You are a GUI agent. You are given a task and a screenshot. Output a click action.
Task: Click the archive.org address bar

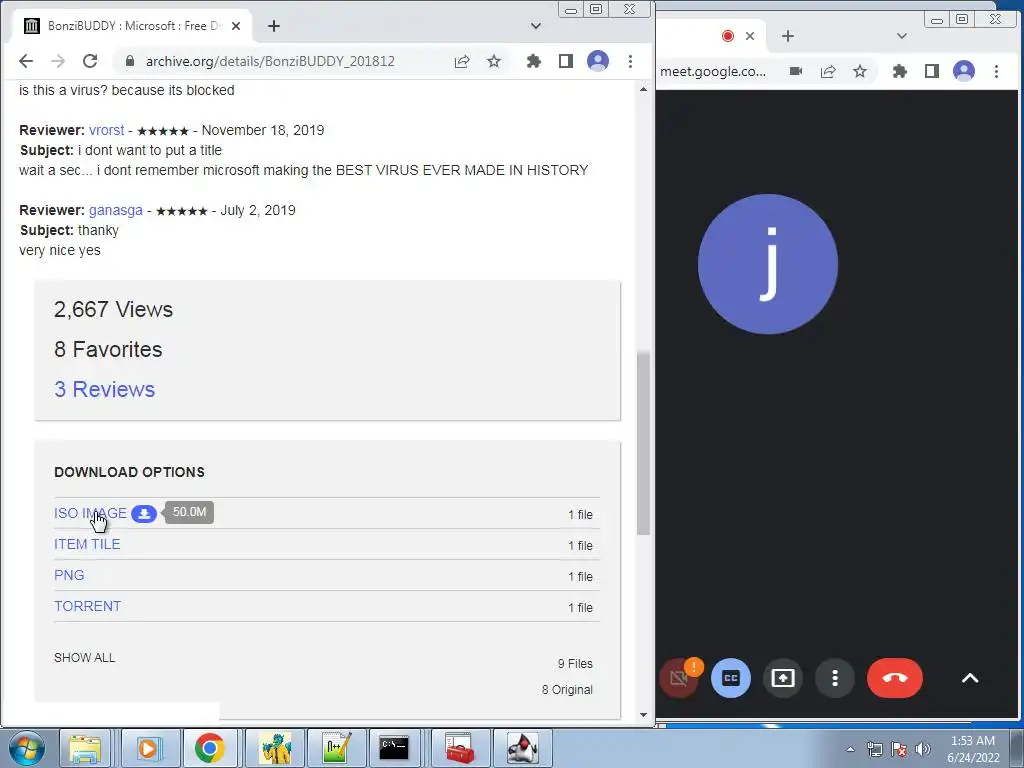pyautogui.click(x=270, y=61)
